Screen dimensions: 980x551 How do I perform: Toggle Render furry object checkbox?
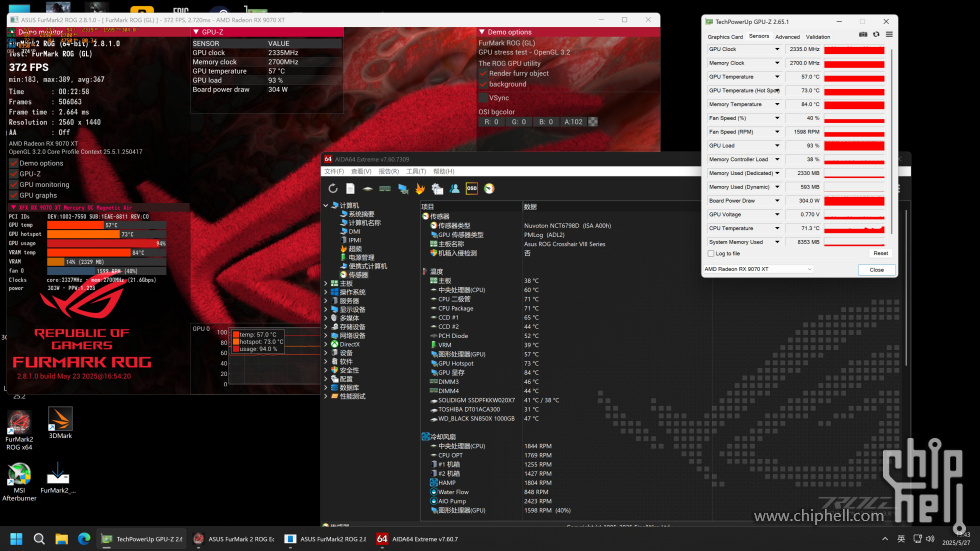click(483, 73)
